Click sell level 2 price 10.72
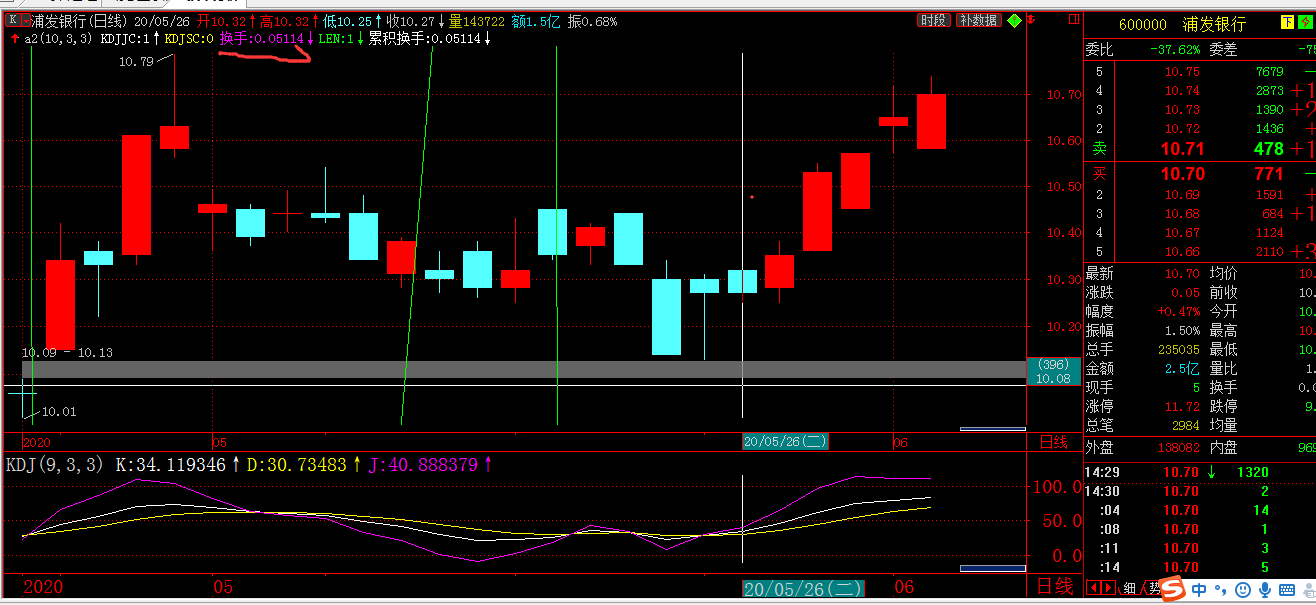Screen dimensions: 1316x605 (1182, 129)
